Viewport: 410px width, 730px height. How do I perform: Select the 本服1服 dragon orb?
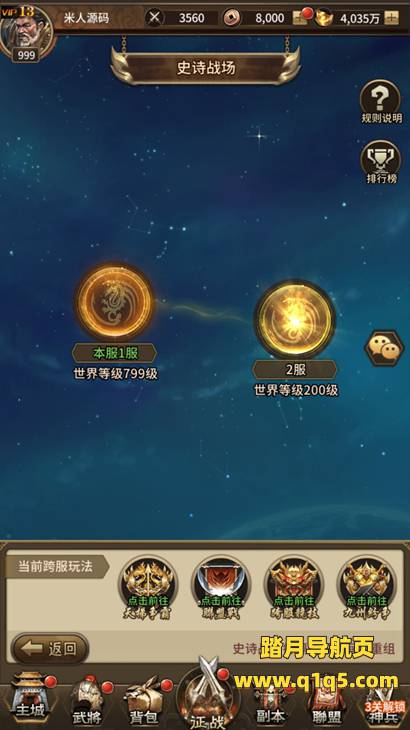[114, 303]
